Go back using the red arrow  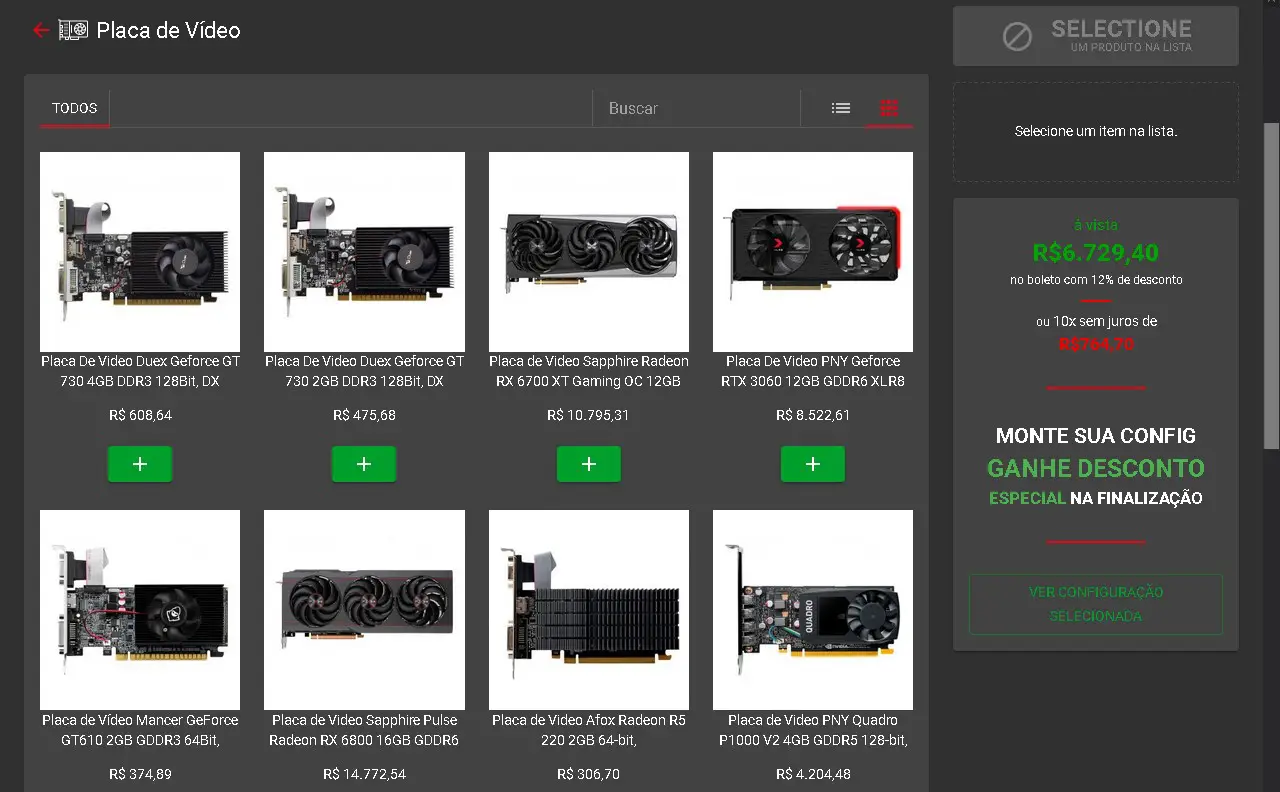pyautogui.click(x=41, y=30)
